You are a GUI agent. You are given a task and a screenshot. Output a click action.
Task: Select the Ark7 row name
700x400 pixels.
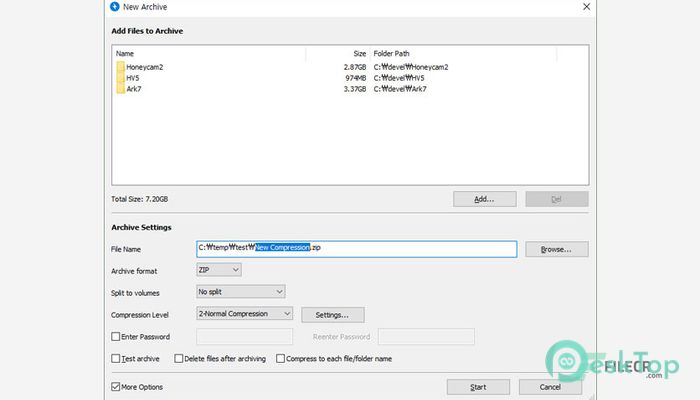coord(134,89)
